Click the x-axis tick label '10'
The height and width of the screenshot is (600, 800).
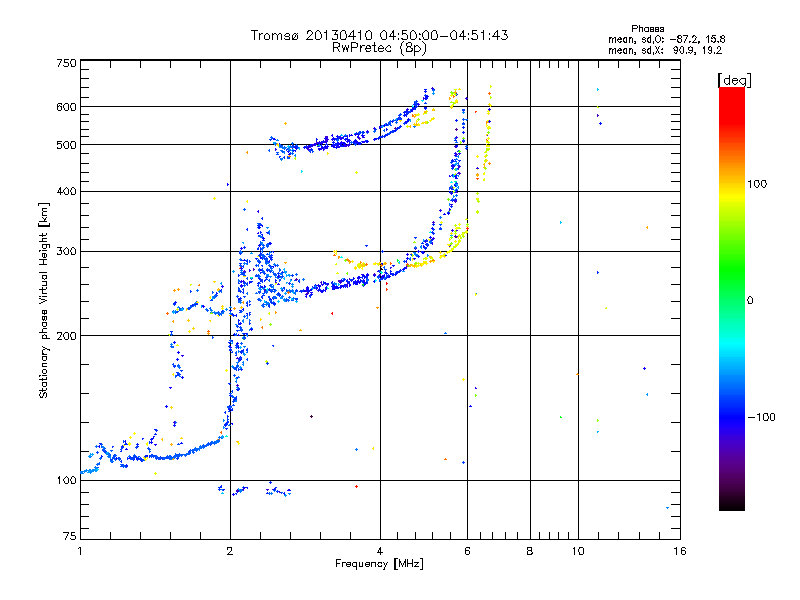(x=578, y=551)
